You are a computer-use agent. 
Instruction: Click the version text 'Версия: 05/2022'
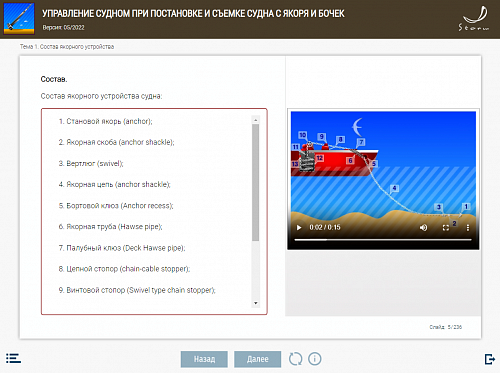pyautogui.click(x=63, y=27)
